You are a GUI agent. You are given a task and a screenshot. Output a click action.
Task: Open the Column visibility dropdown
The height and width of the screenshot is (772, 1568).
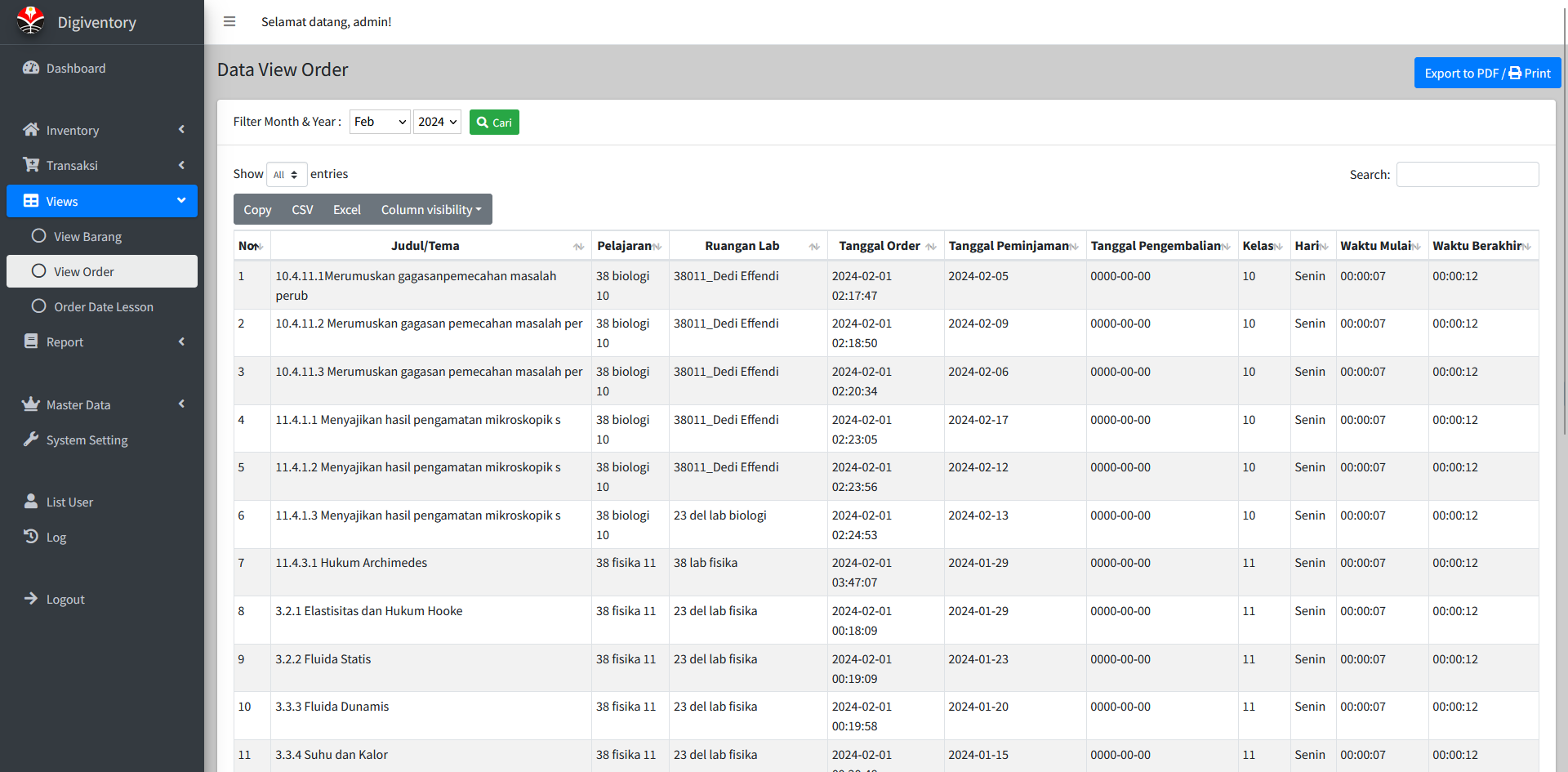[431, 210]
